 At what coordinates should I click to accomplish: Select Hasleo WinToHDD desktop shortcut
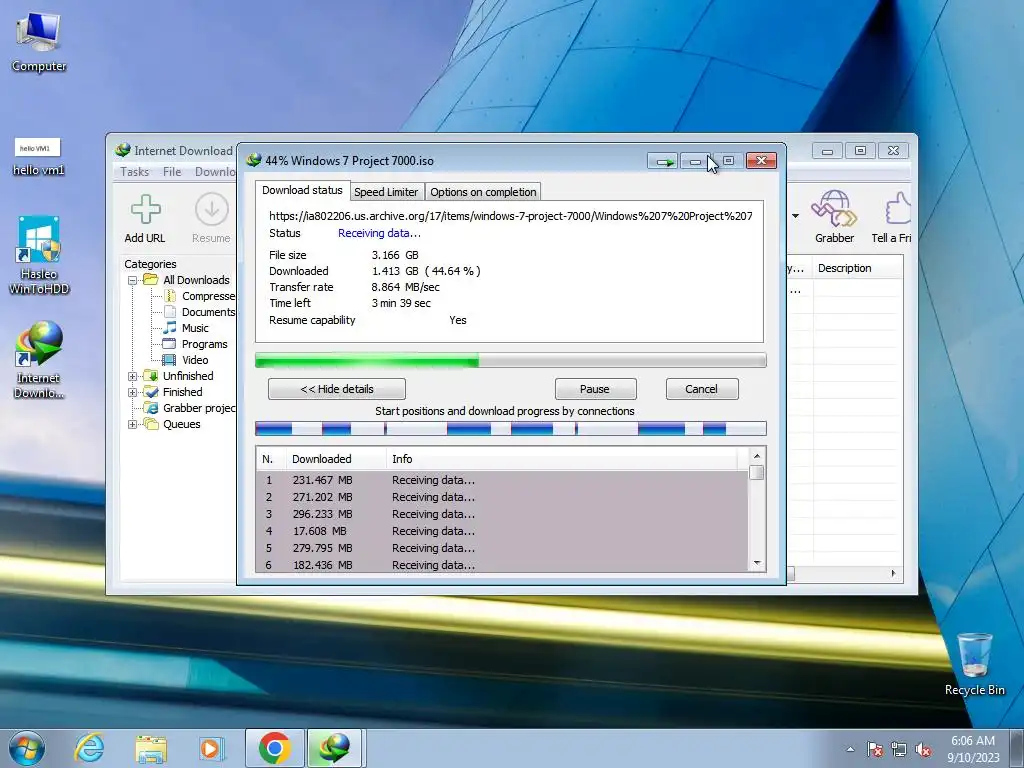coord(39,255)
